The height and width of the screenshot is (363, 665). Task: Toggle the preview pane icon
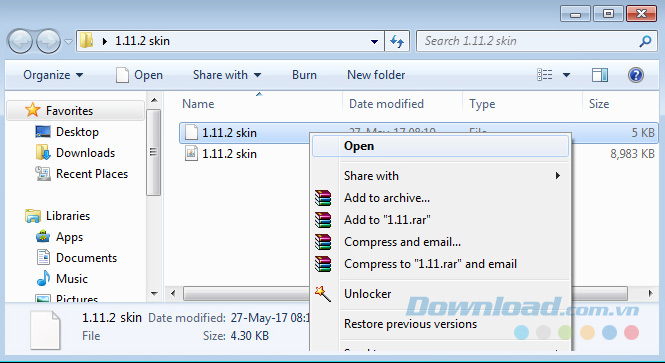click(600, 75)
